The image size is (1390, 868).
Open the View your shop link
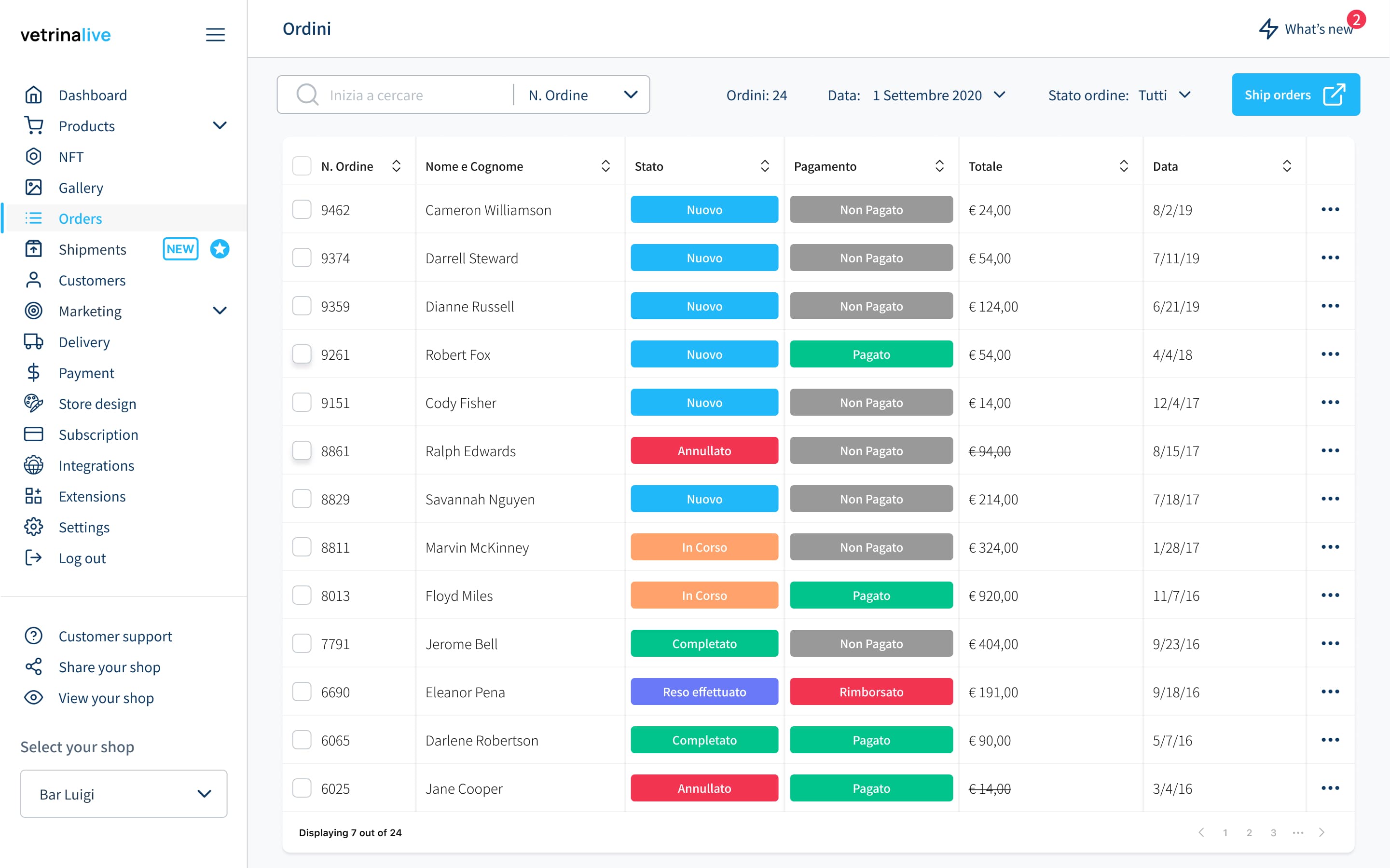pos(106,698)
